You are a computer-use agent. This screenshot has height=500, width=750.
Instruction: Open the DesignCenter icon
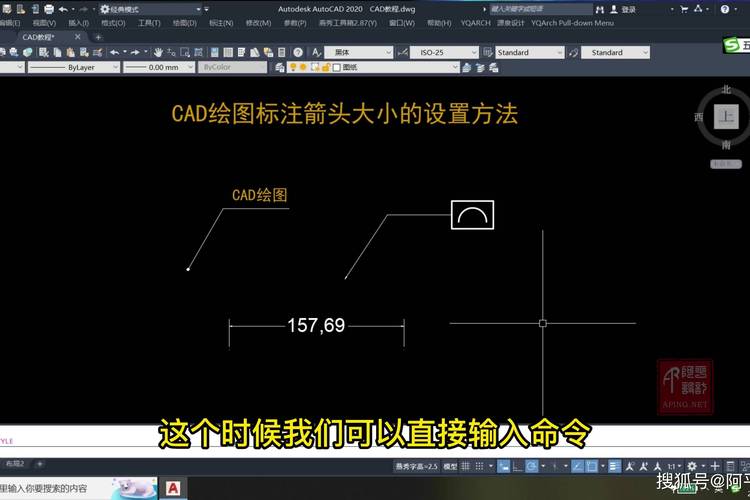(x=228, y=52)
